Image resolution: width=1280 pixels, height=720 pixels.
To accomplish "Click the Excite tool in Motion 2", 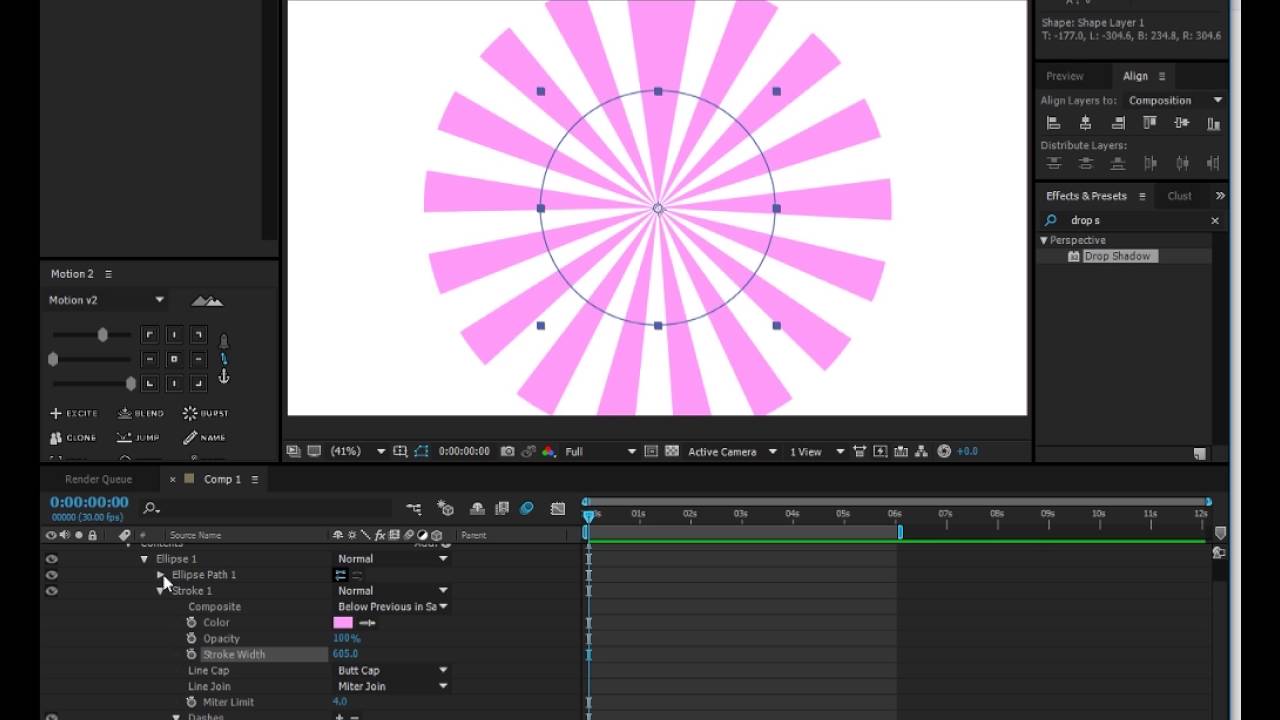I will [x=74, y=413].
